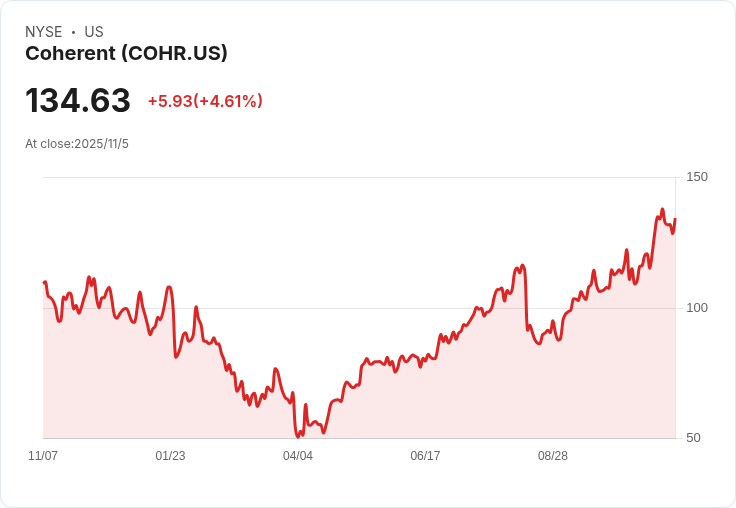
Task: Select the 134.63 current price
Action: 78,100
